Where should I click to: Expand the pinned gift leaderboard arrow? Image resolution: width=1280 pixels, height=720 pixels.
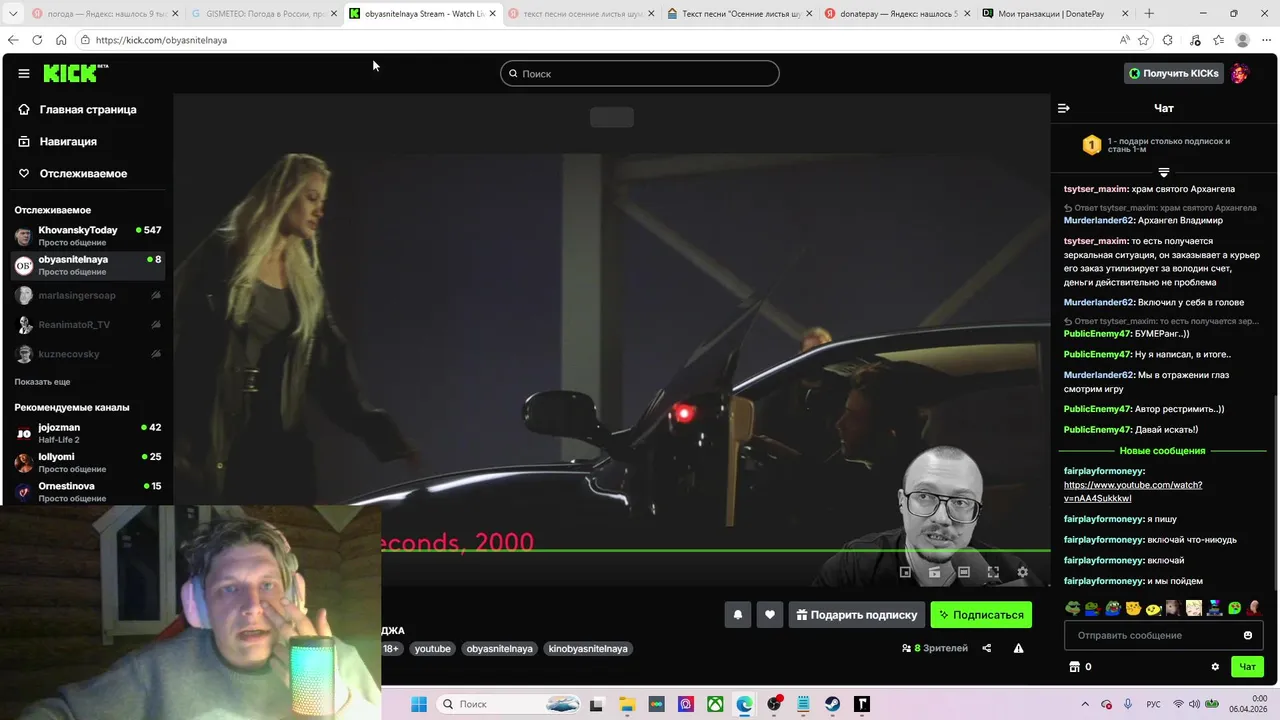point(1163,172)
